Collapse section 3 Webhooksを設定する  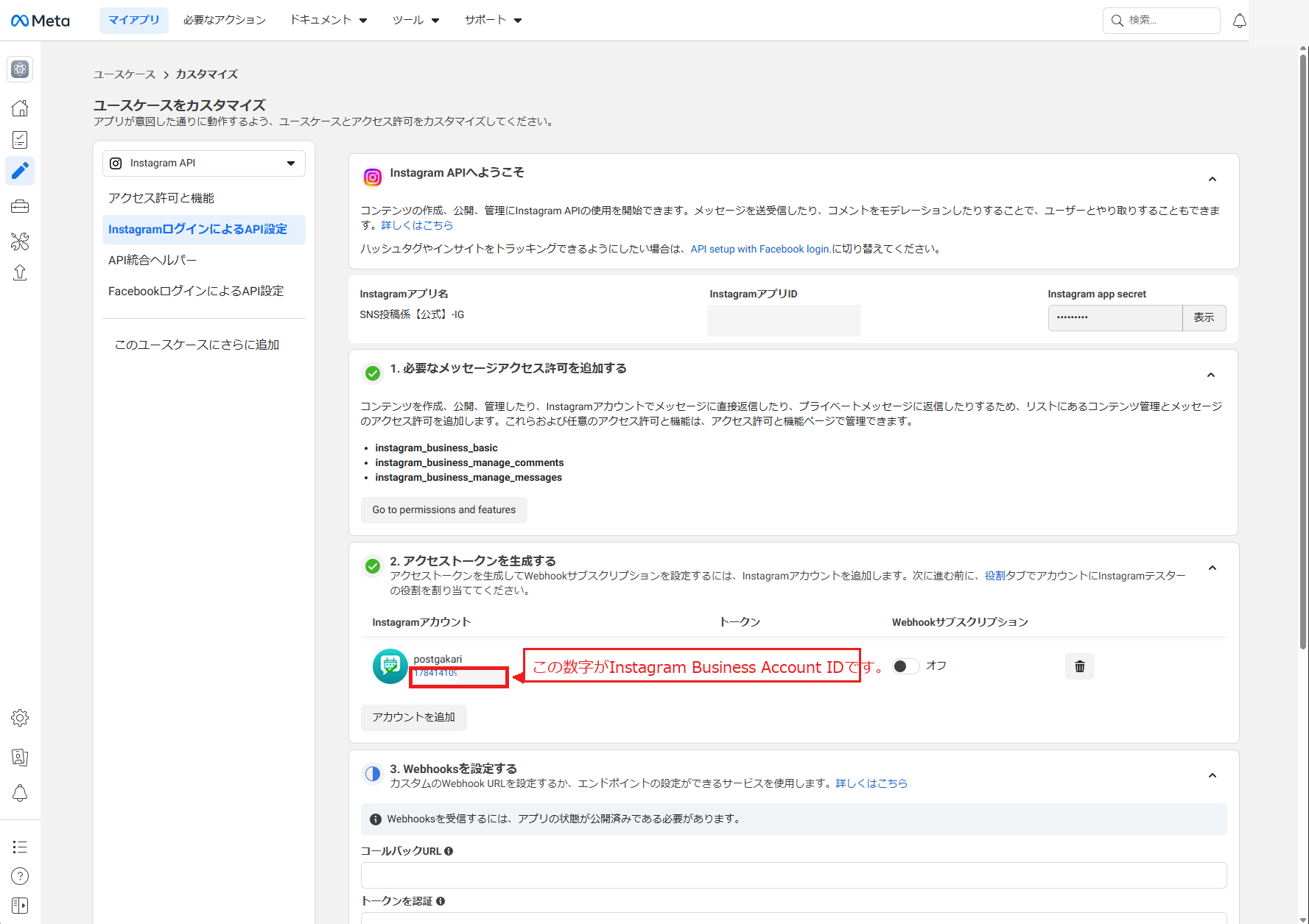[x=1213, y=775]
